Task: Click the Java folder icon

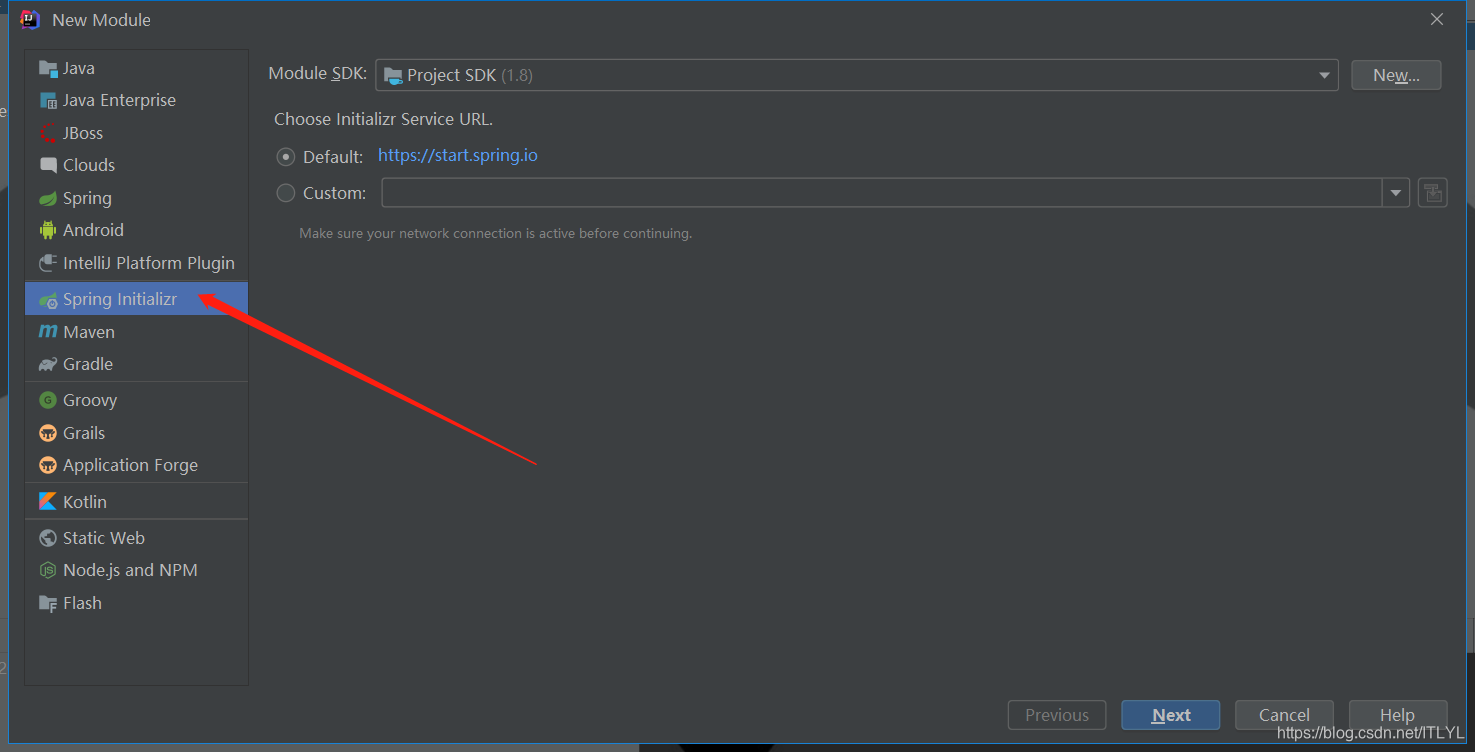Action: [x=48, y=68]
